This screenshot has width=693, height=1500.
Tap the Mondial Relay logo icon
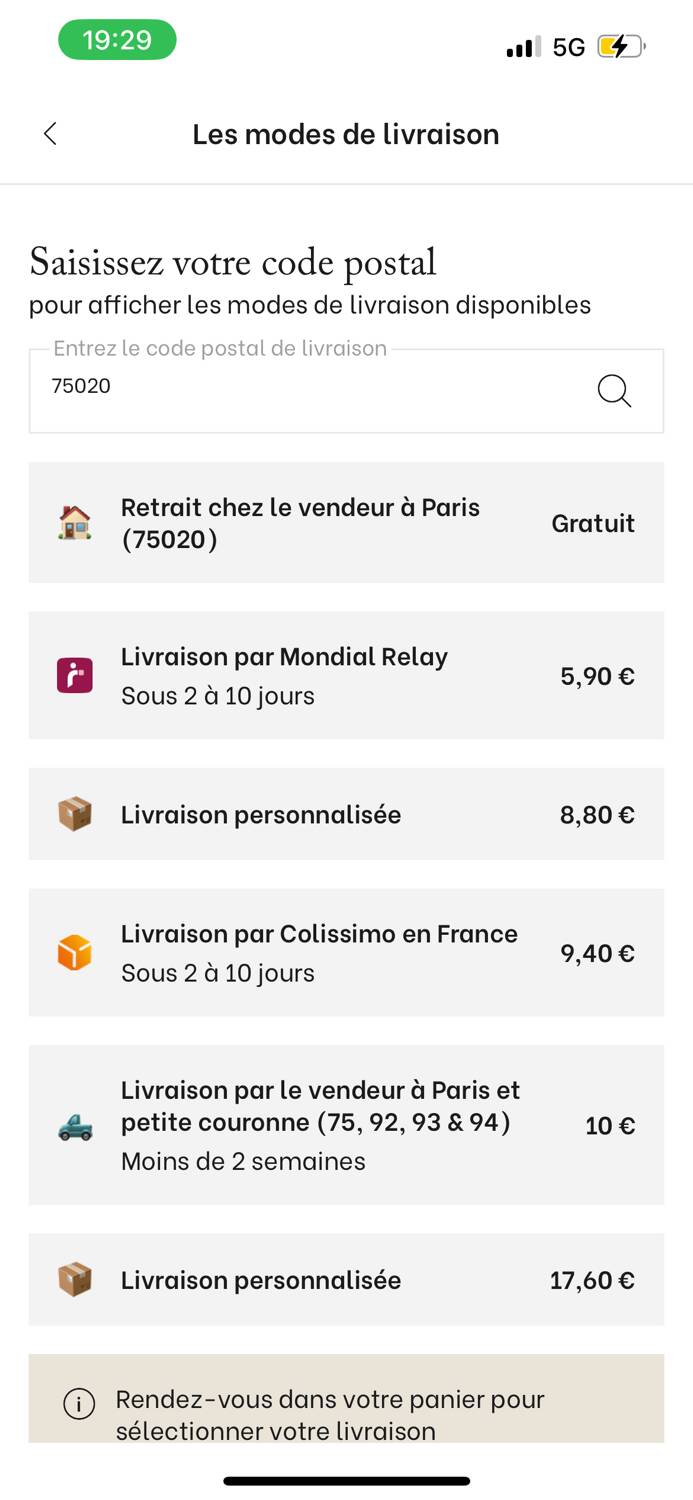point(75,676)
